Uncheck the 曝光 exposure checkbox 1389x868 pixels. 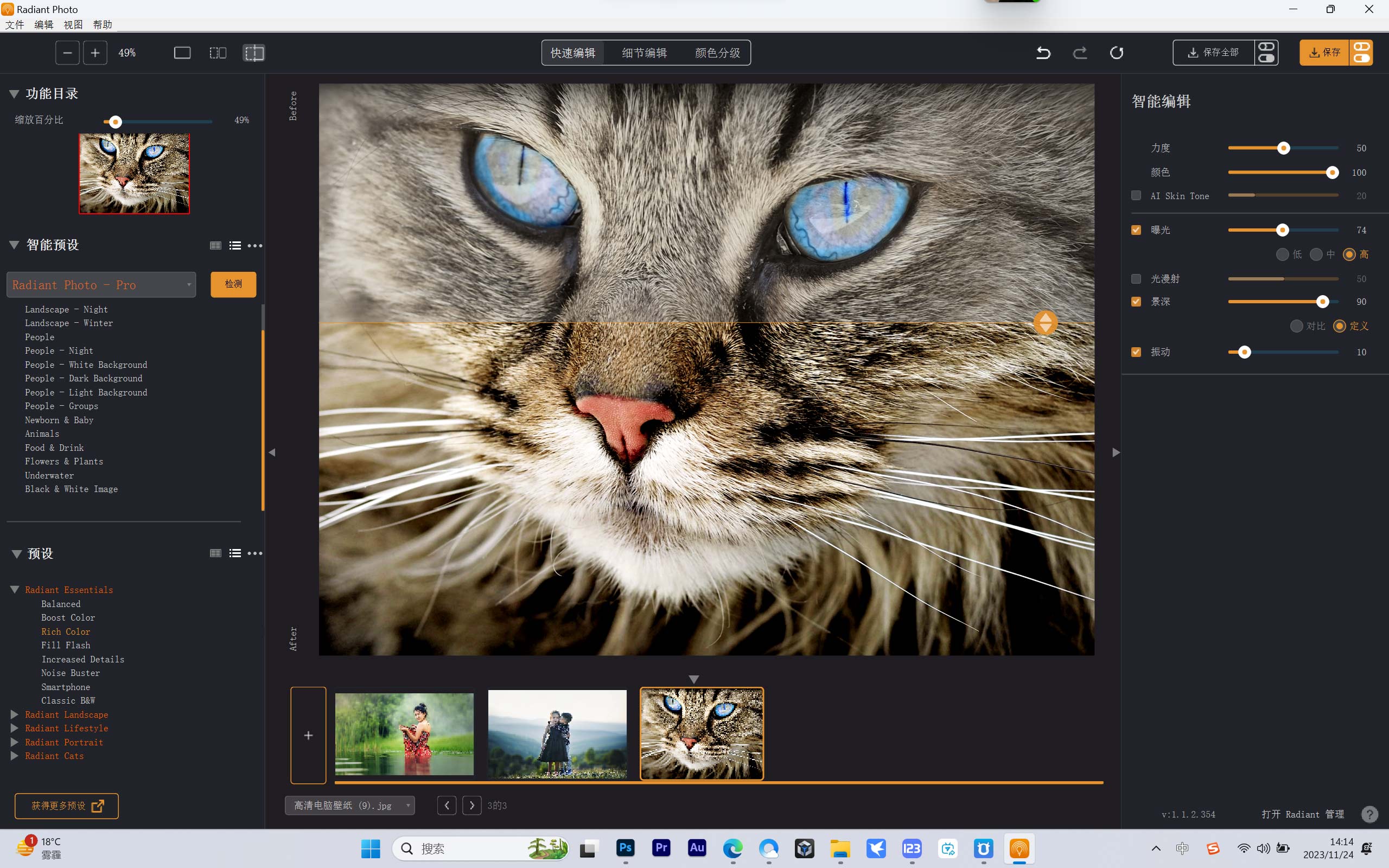pos(1136,229)
